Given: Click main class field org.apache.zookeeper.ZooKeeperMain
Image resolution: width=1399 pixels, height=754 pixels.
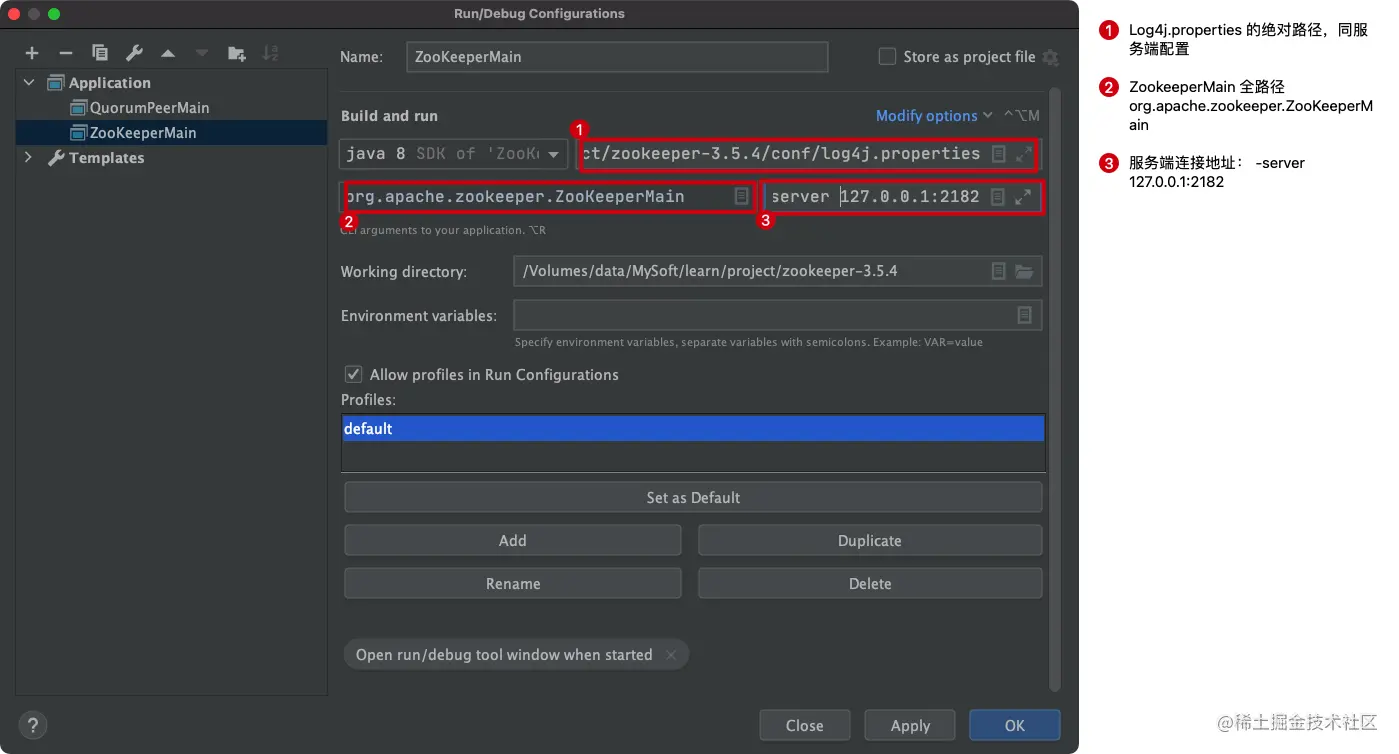Looking at the screenshot, I should click(547, 197).
